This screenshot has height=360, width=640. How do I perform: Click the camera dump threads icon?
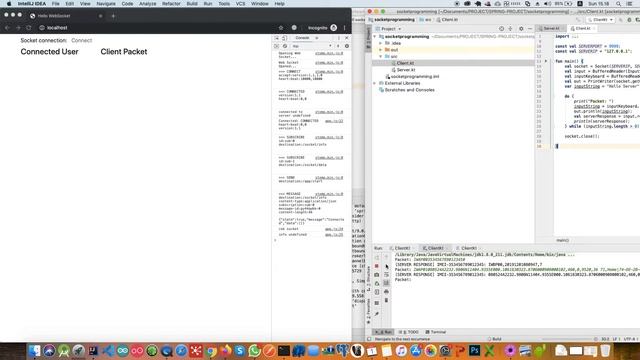(x=377, y=275)
